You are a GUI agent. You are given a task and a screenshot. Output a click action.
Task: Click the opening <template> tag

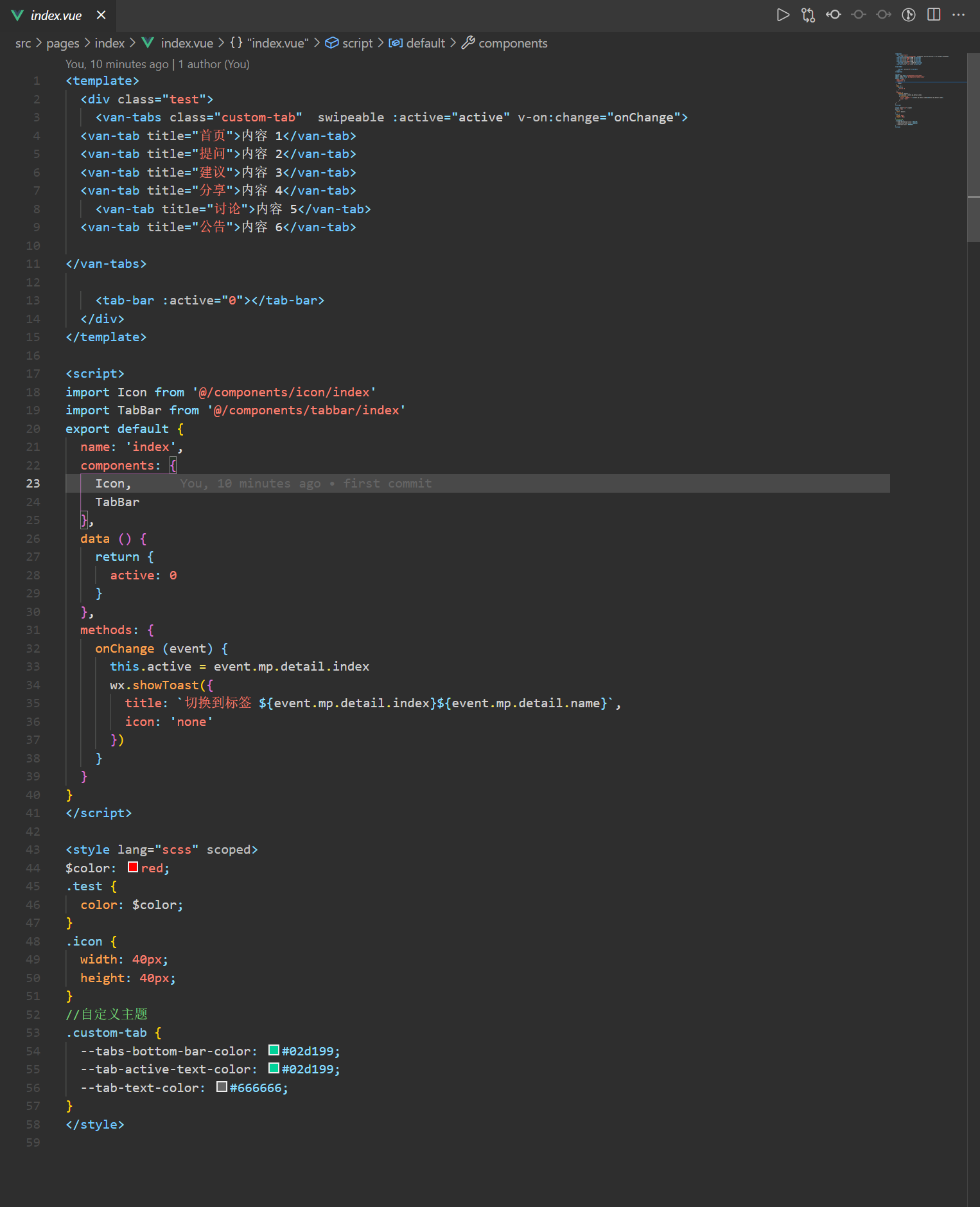tap(102, 81)
